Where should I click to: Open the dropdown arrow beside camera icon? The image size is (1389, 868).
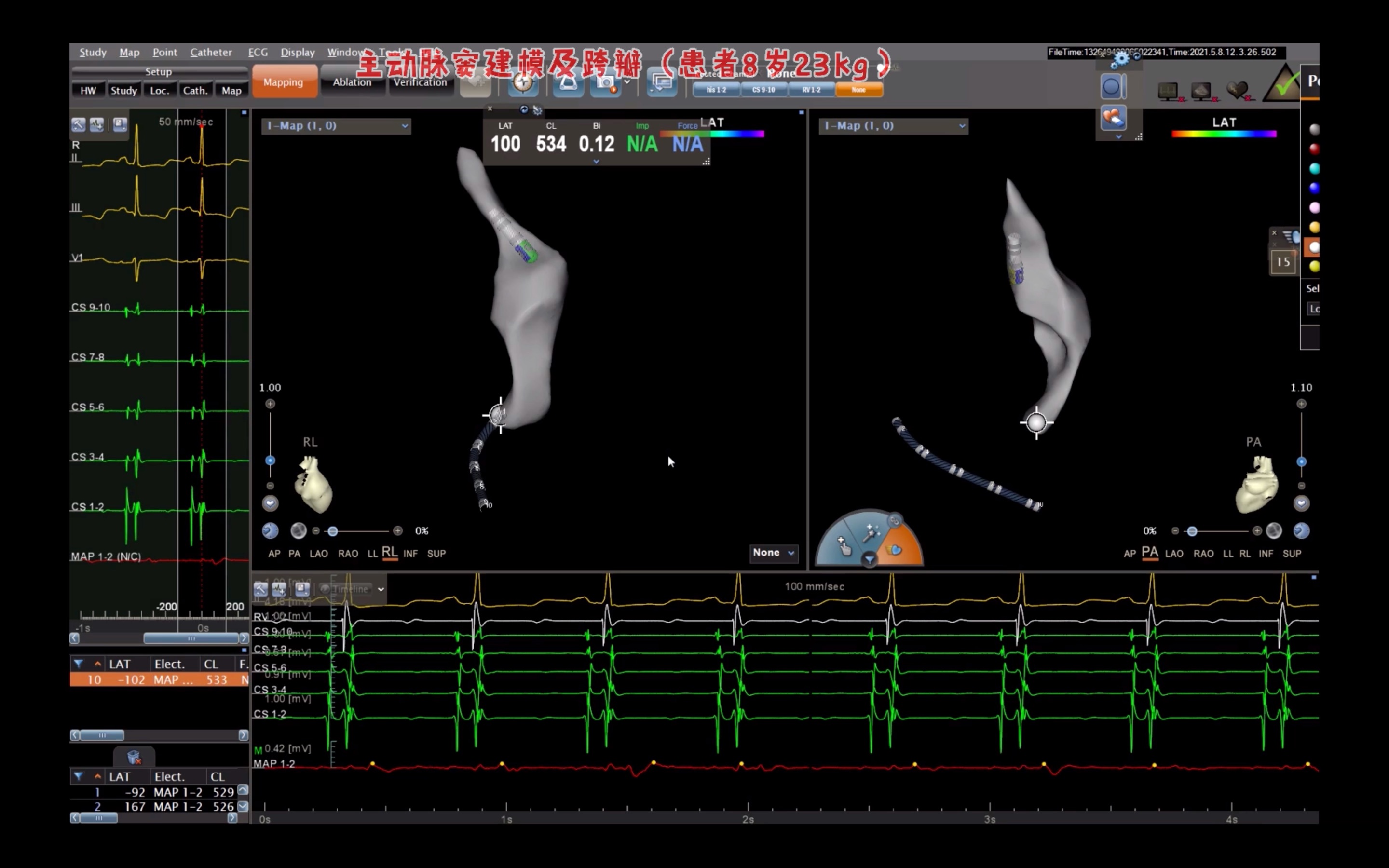(x=627, y=82)
